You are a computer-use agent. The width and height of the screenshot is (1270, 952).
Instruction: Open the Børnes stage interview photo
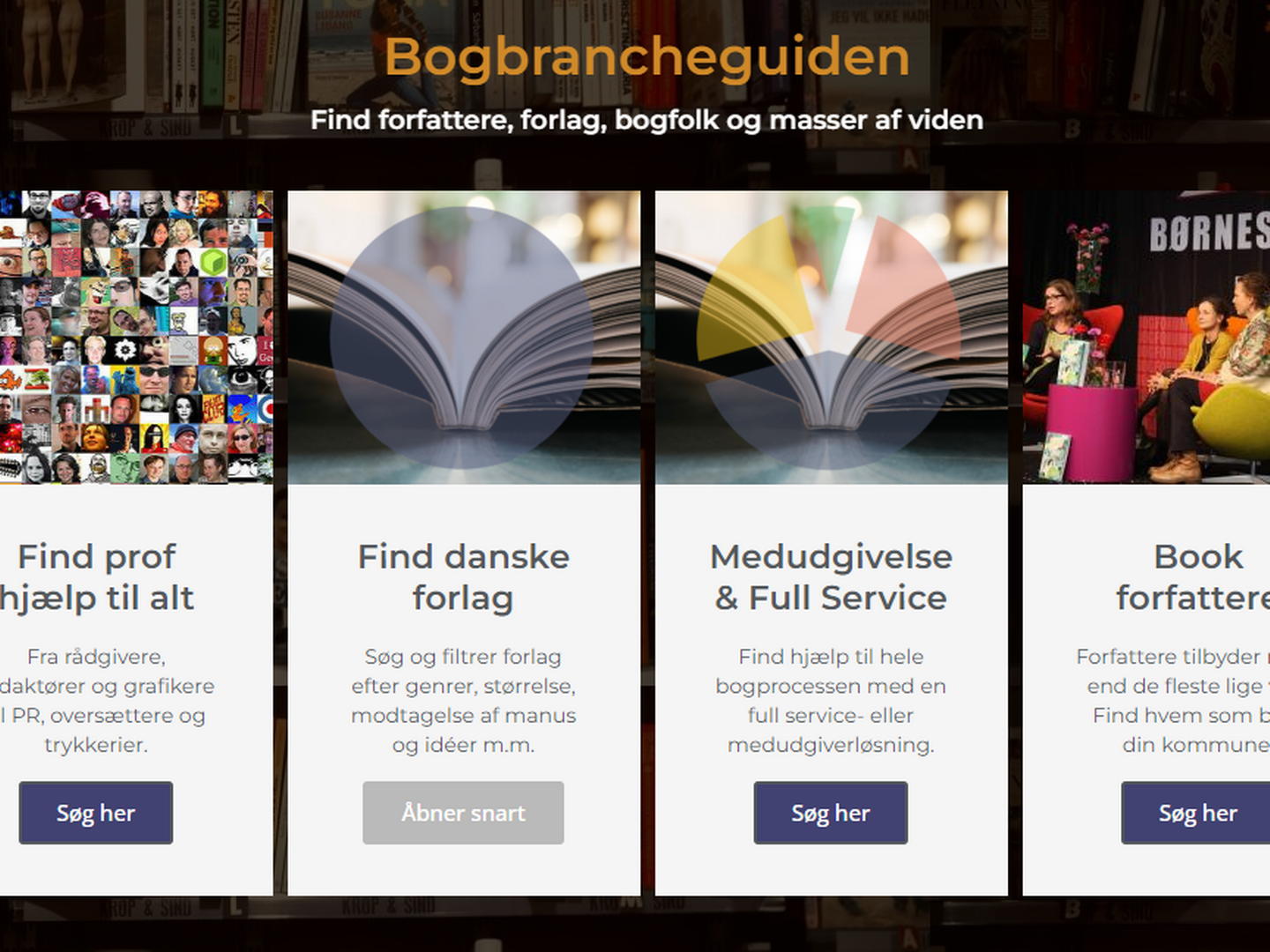[1147, 337]
